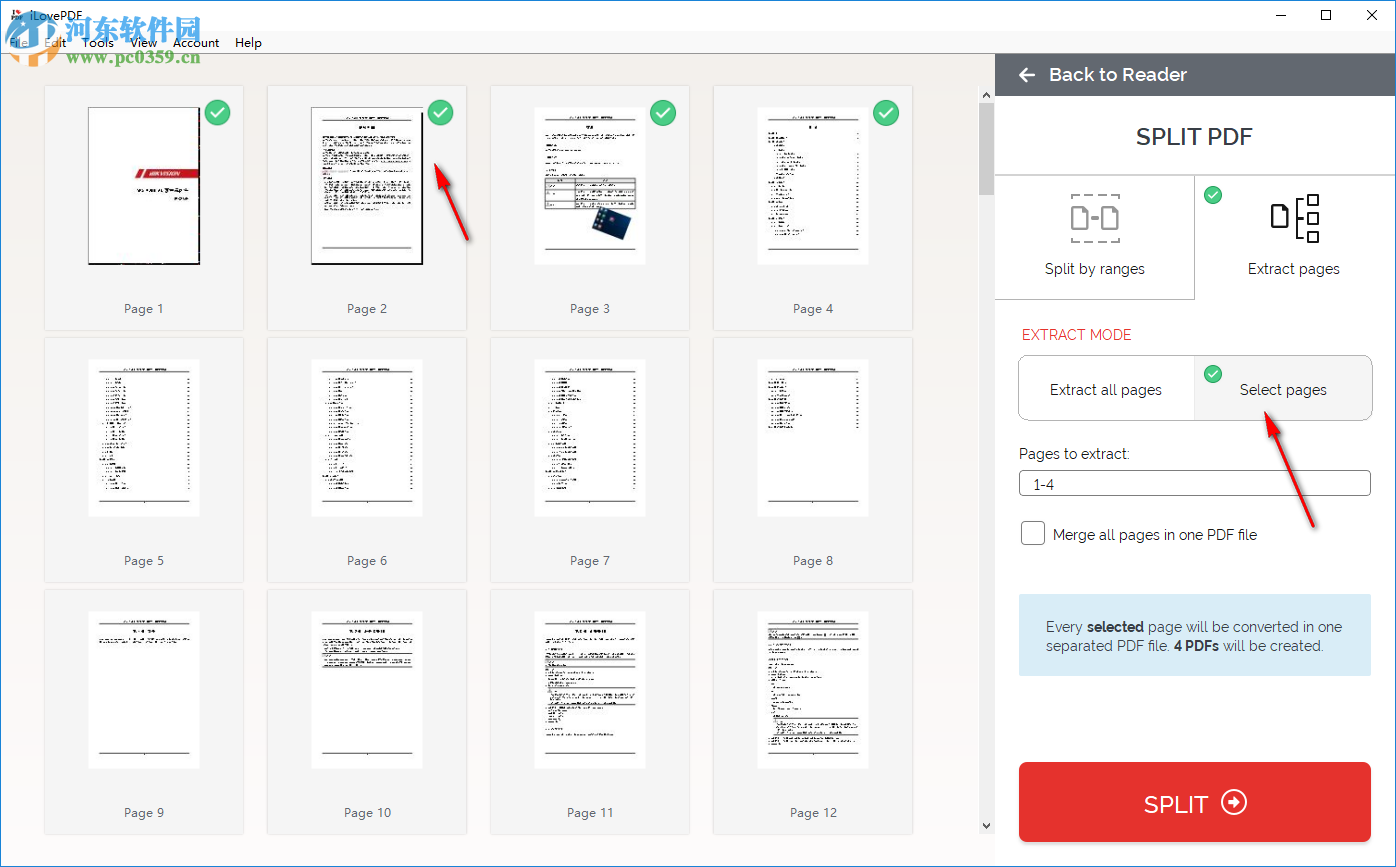Screen dimensions: 1396x867
Task: Open the Help menu
Action: click(x=248, y=42)
